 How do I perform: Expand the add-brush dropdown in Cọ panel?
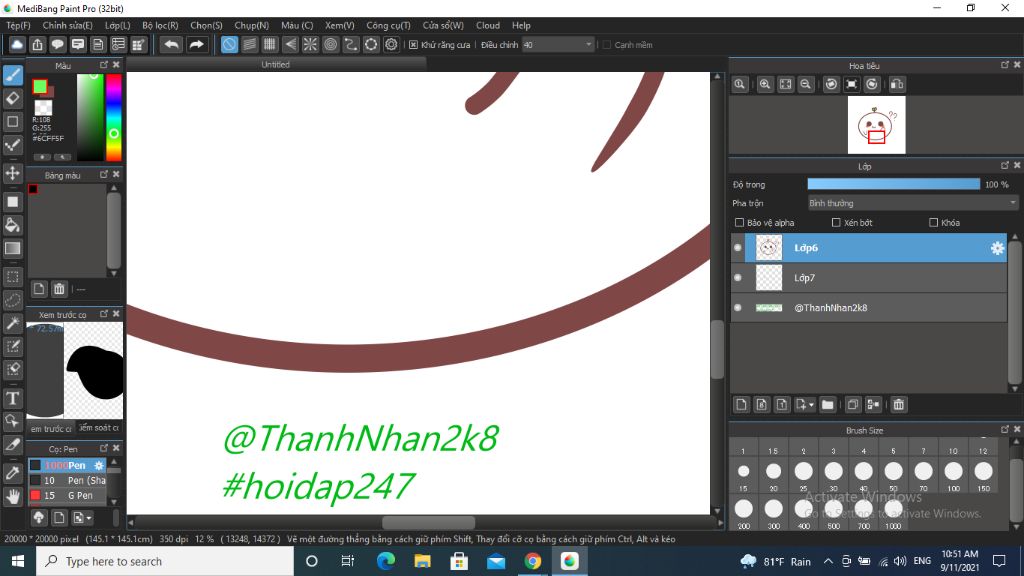[89, 518]
